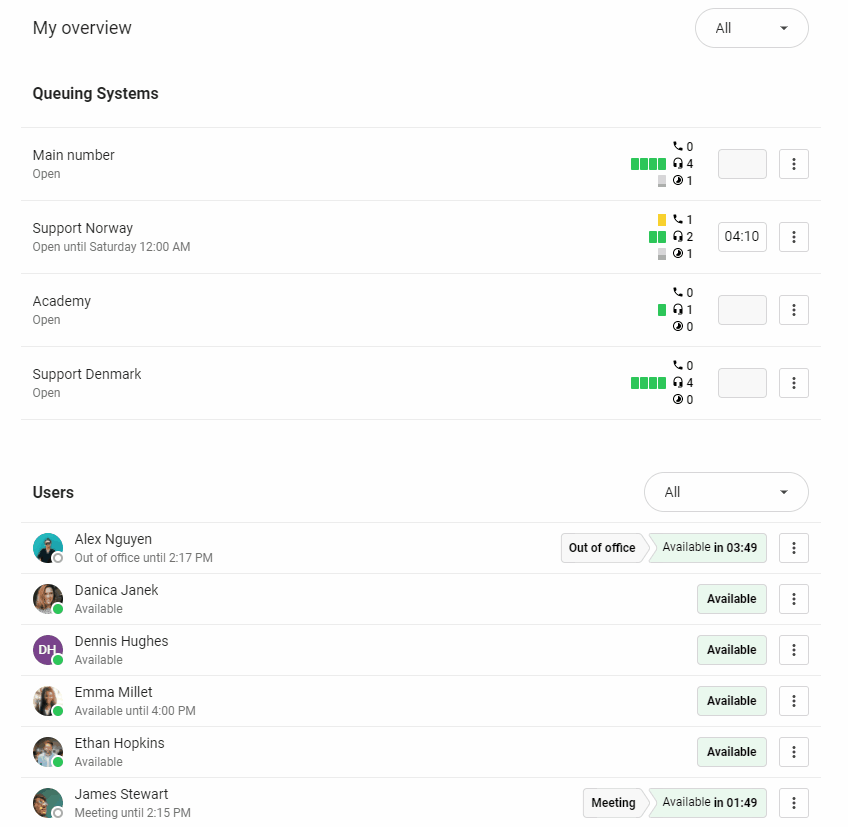Viewport: 848px width, 827px height.
Task: Click Ethan Hopkins' profile picture
Action: 47,752
